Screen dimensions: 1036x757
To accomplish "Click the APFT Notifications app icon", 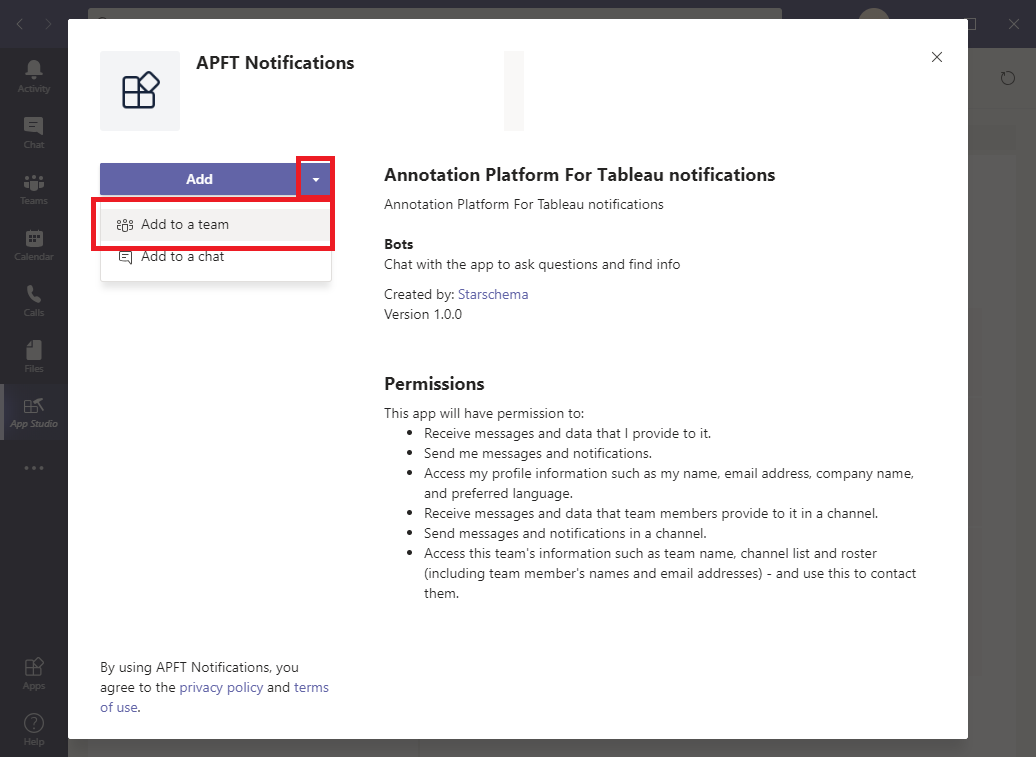I will (x=140, y=91).
